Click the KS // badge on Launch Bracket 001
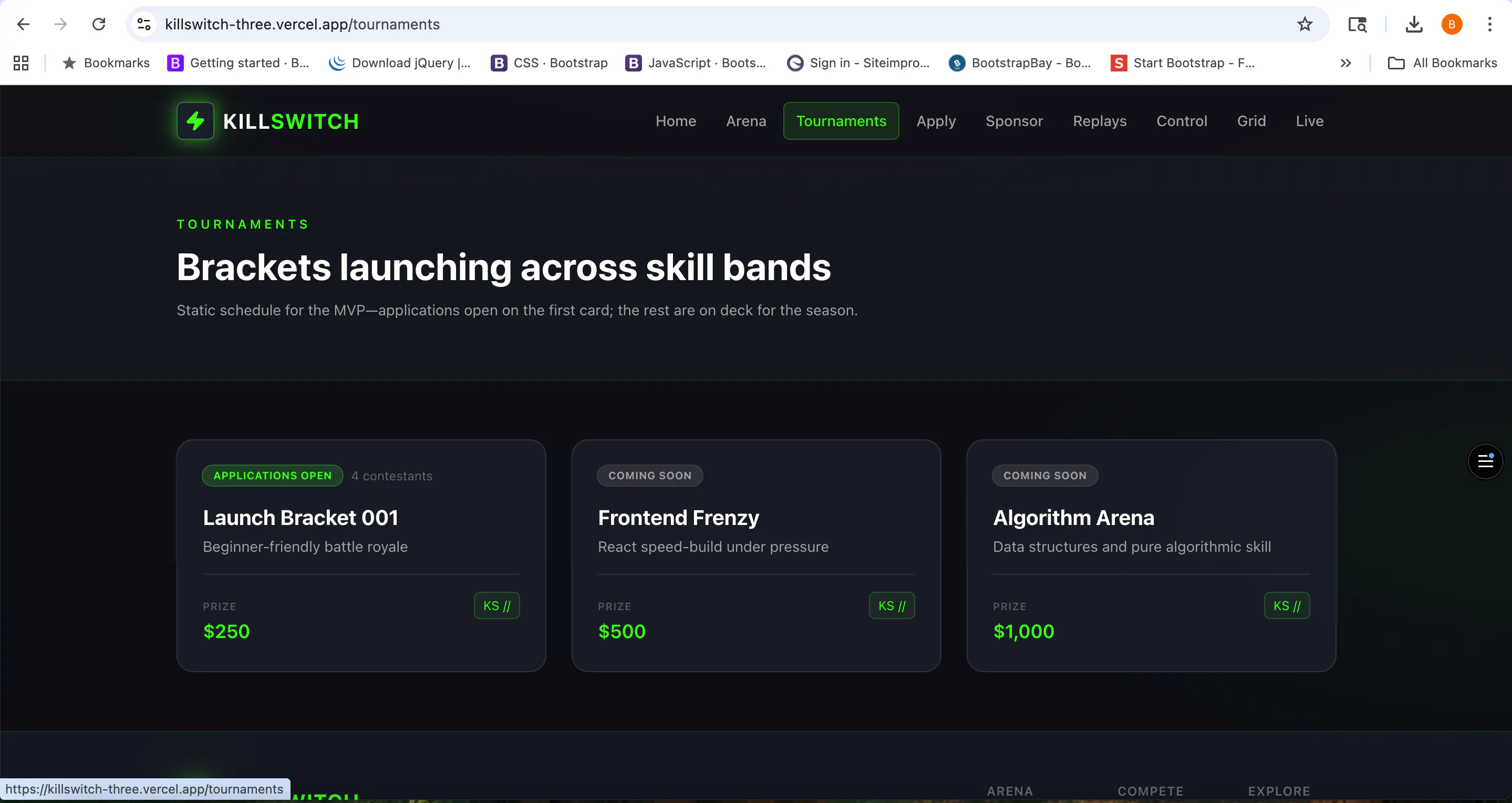The width and height of the screenshot is (1512, 803). point(496,606)
